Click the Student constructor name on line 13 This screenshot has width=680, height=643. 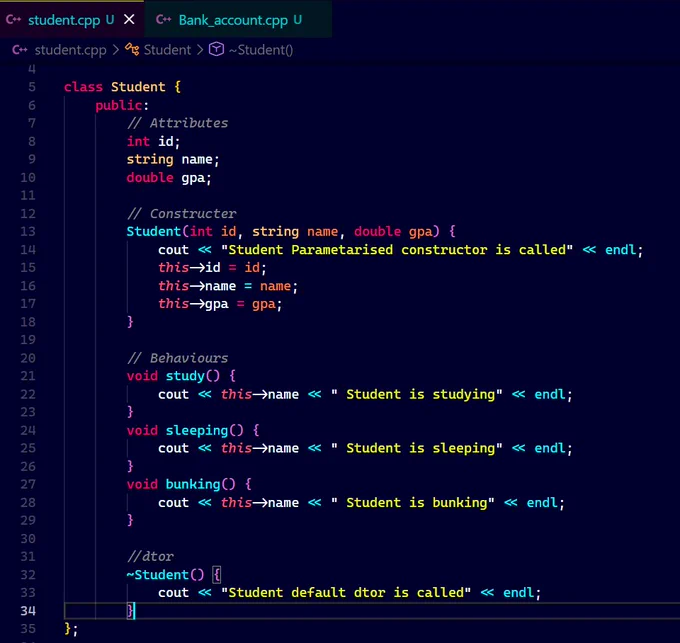point(154,232)
